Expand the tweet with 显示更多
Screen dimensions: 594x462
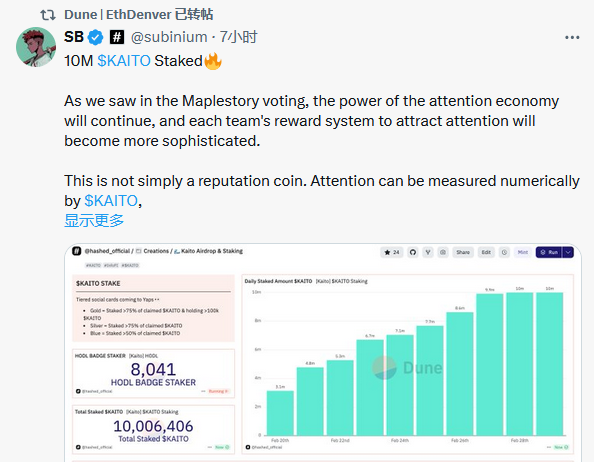pyautogui.click(x=94, y=220)
